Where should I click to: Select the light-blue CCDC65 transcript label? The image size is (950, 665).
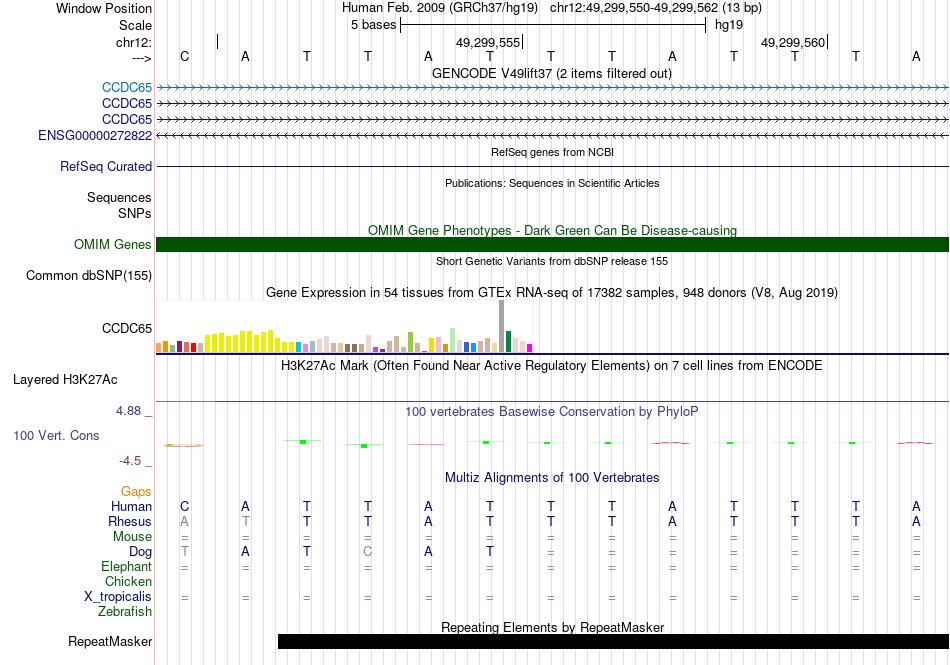[127, 88]
